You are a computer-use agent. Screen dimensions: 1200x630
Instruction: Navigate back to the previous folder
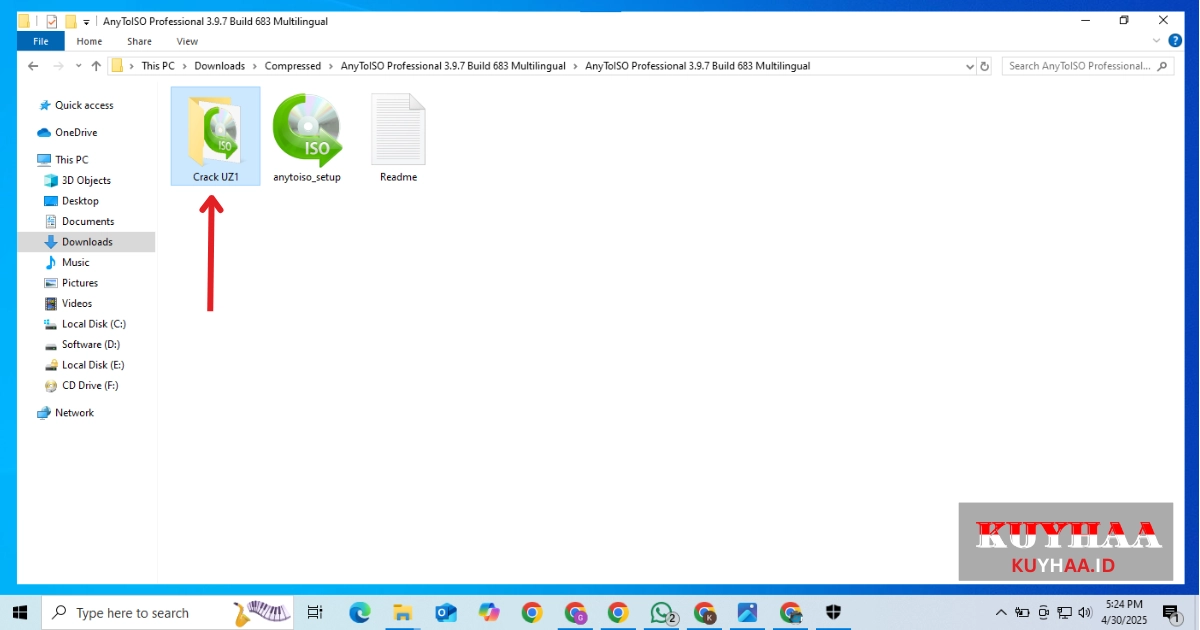pyautogui.click(x=33, y=66)
